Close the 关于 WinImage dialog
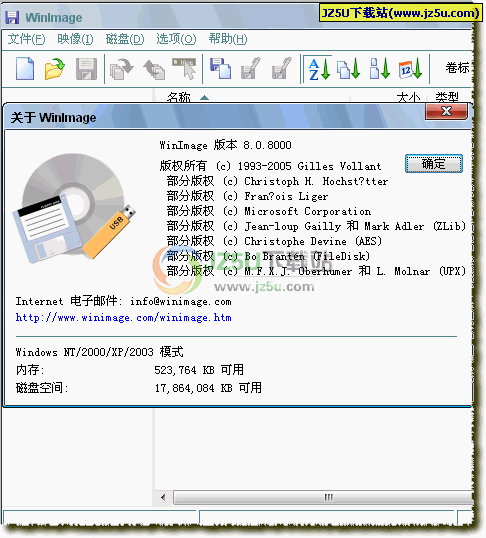 pos(446,111)
